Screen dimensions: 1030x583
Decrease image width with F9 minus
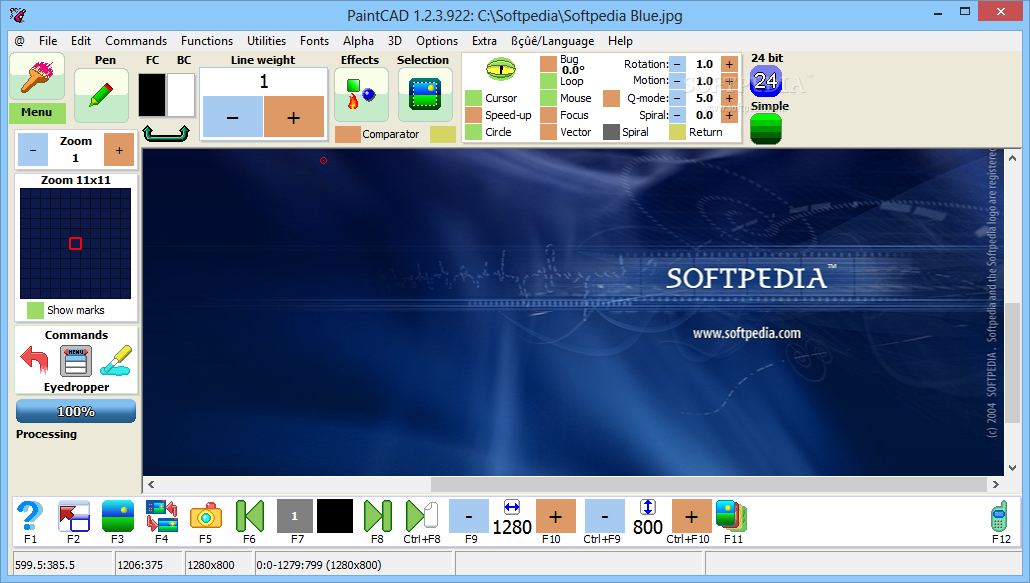pyautogui.click(x=469, y=516)
